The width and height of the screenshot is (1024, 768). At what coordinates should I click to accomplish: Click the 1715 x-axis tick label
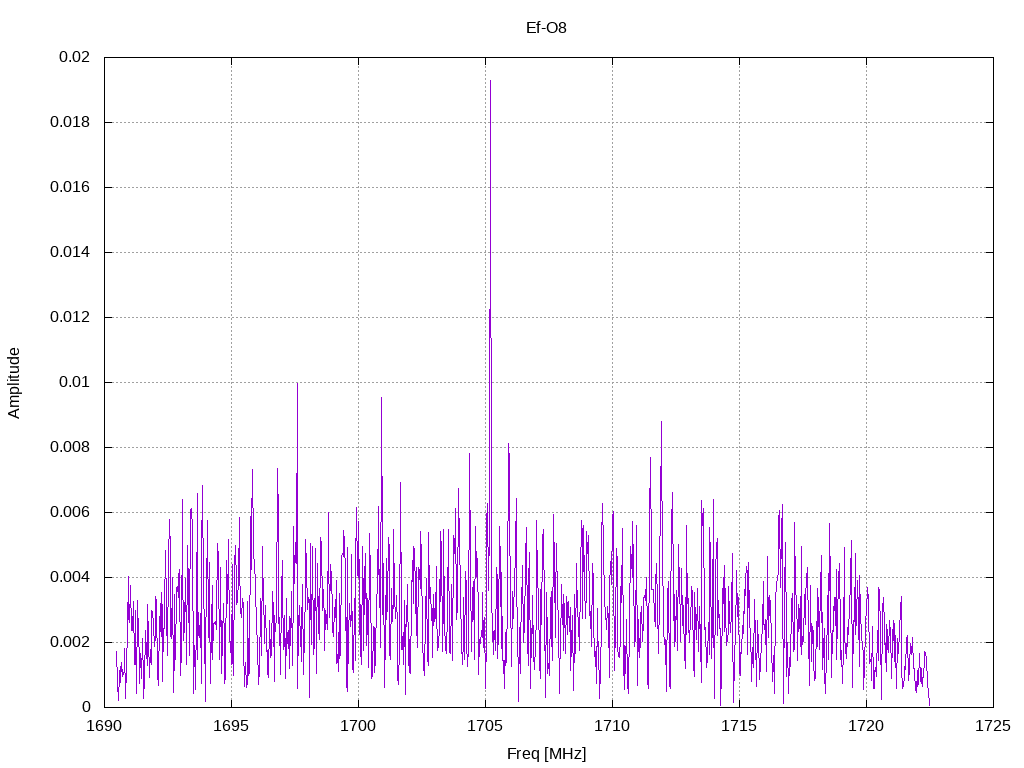click(x=739, y=726)
